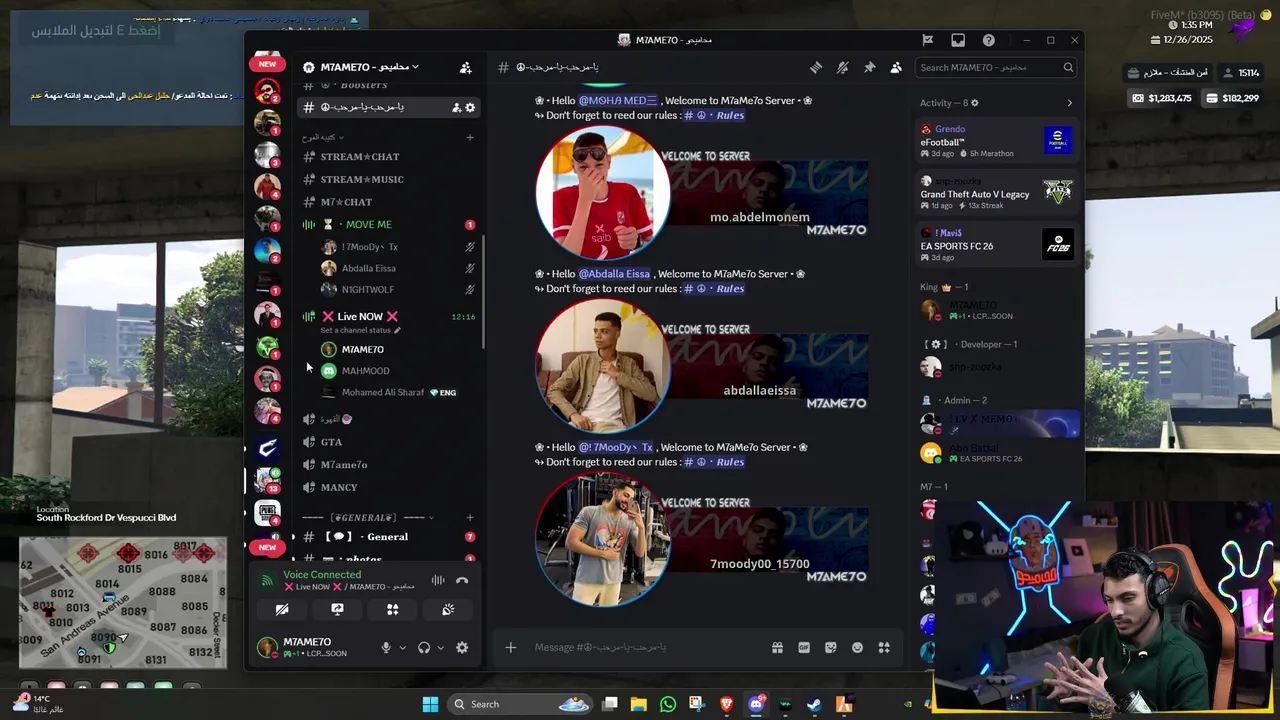Open File Explorer from the taskbar
Viewport: 1280px width, 720px height.
(639, 704)
